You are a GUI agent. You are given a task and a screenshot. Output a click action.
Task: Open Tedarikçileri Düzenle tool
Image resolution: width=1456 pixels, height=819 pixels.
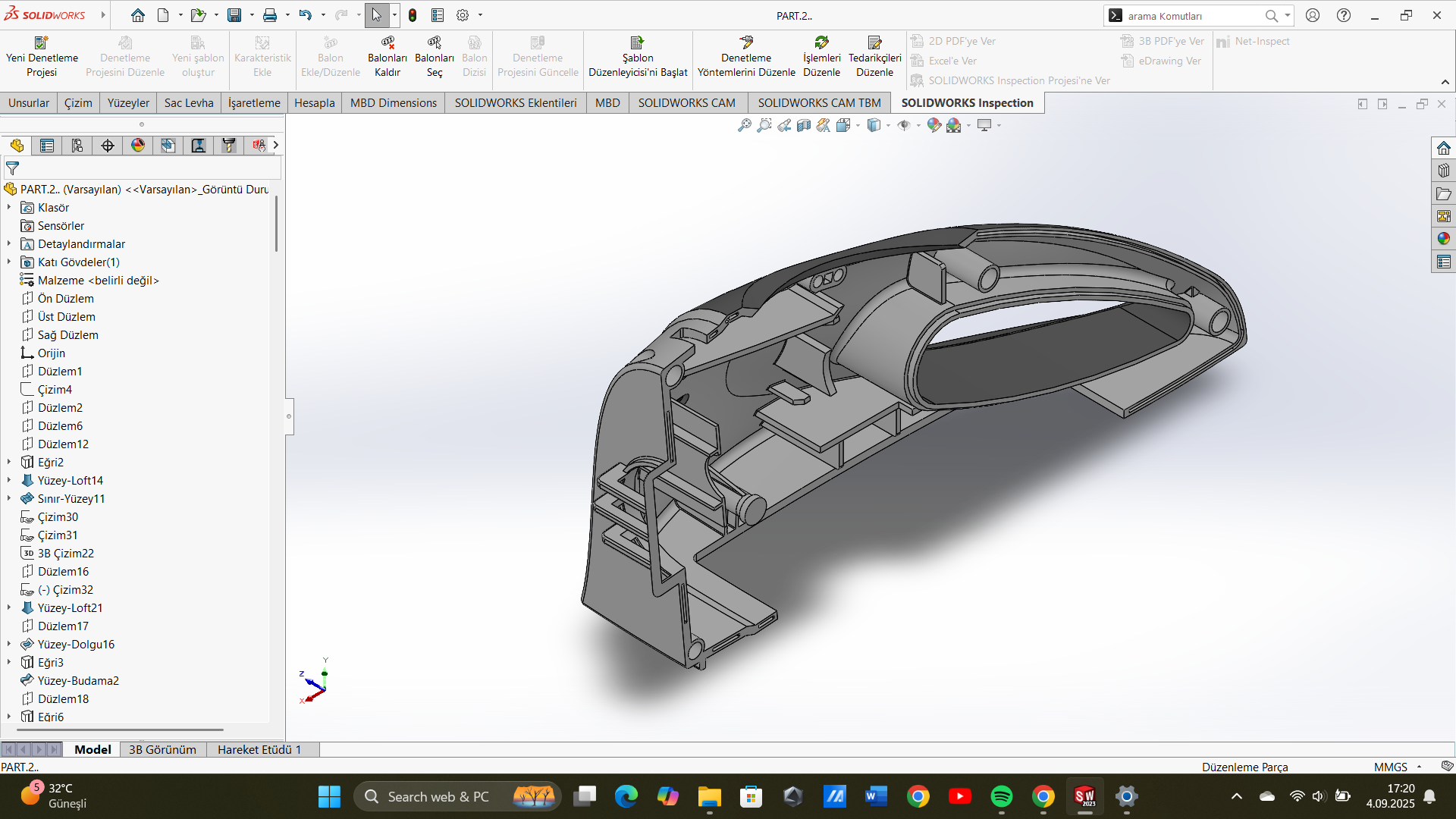click(874, 57)
